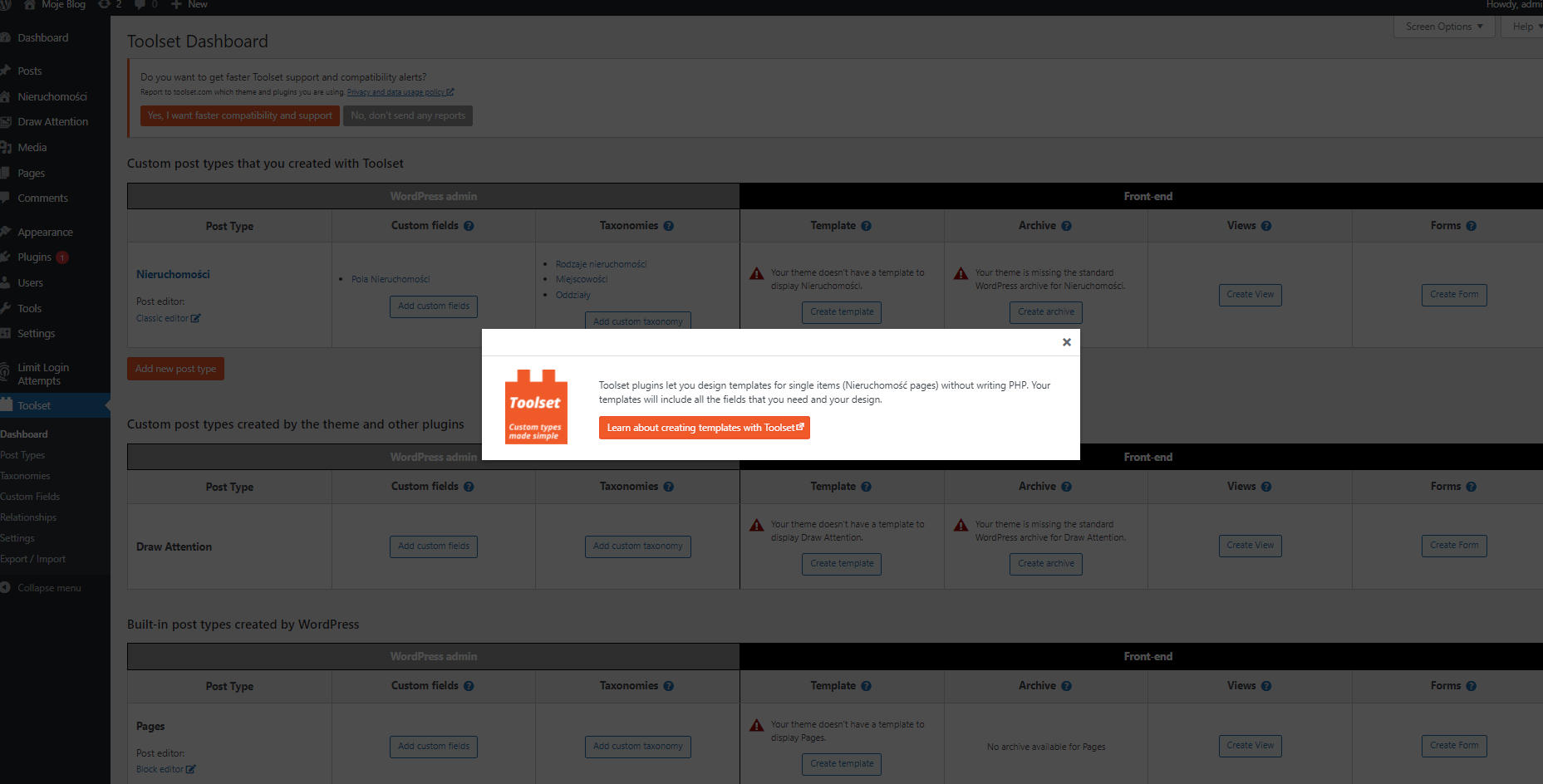This screenshot has width=1543, height=784.
Task: Click Learn about creating templates with Toolset
Action: (705, 428)
